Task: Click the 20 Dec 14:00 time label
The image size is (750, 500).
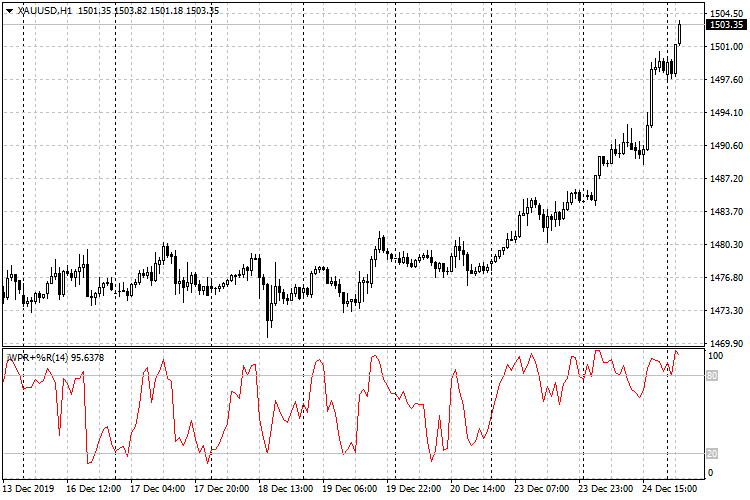Action: 477,490
